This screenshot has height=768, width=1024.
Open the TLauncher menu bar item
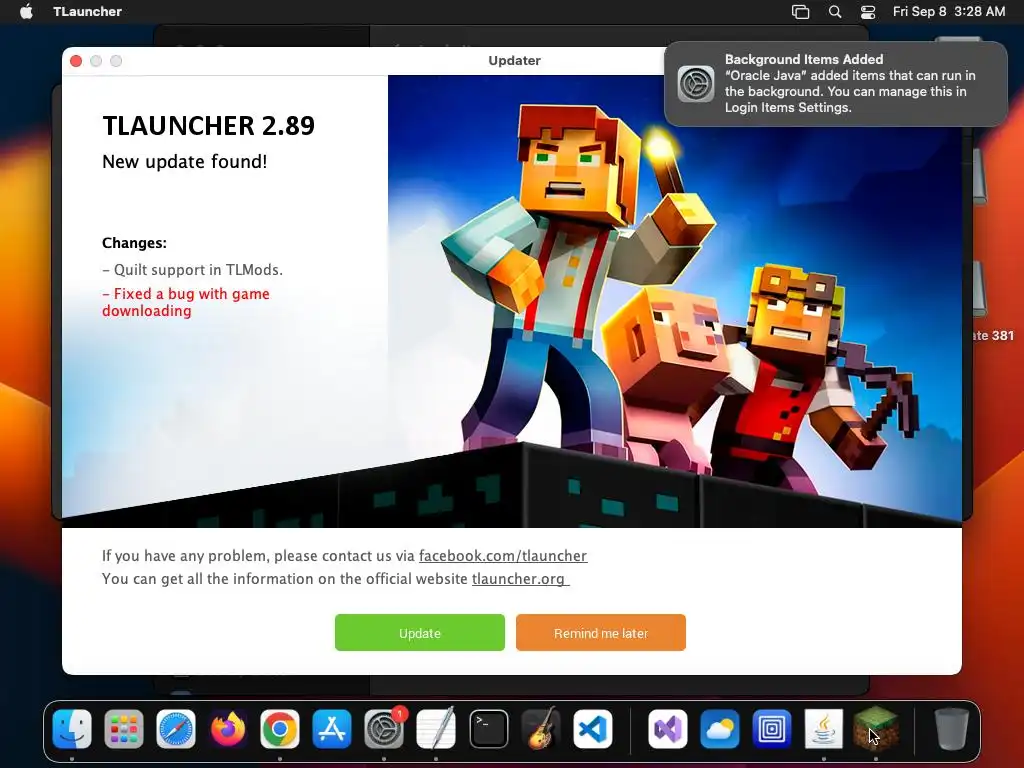tap(88, 11)
